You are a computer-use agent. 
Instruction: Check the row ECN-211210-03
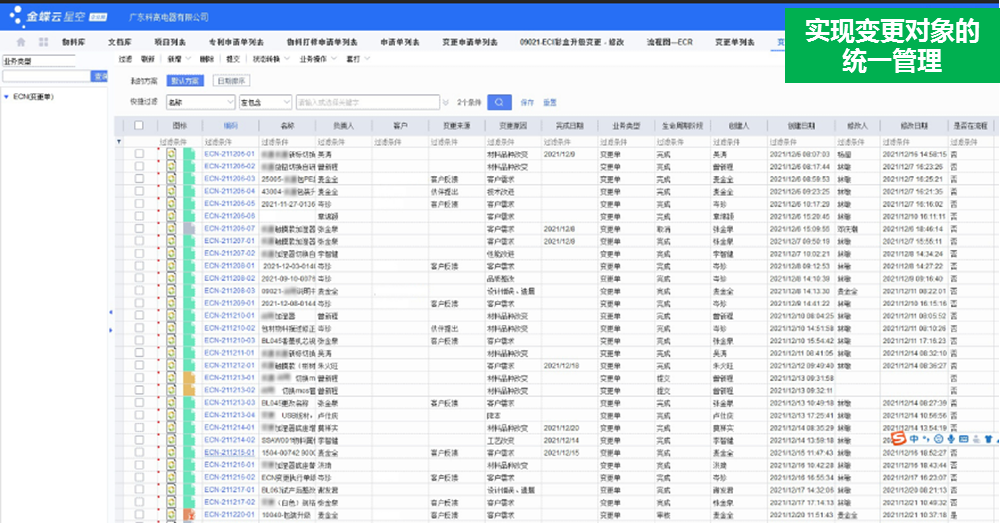click(x=139, y=341)
